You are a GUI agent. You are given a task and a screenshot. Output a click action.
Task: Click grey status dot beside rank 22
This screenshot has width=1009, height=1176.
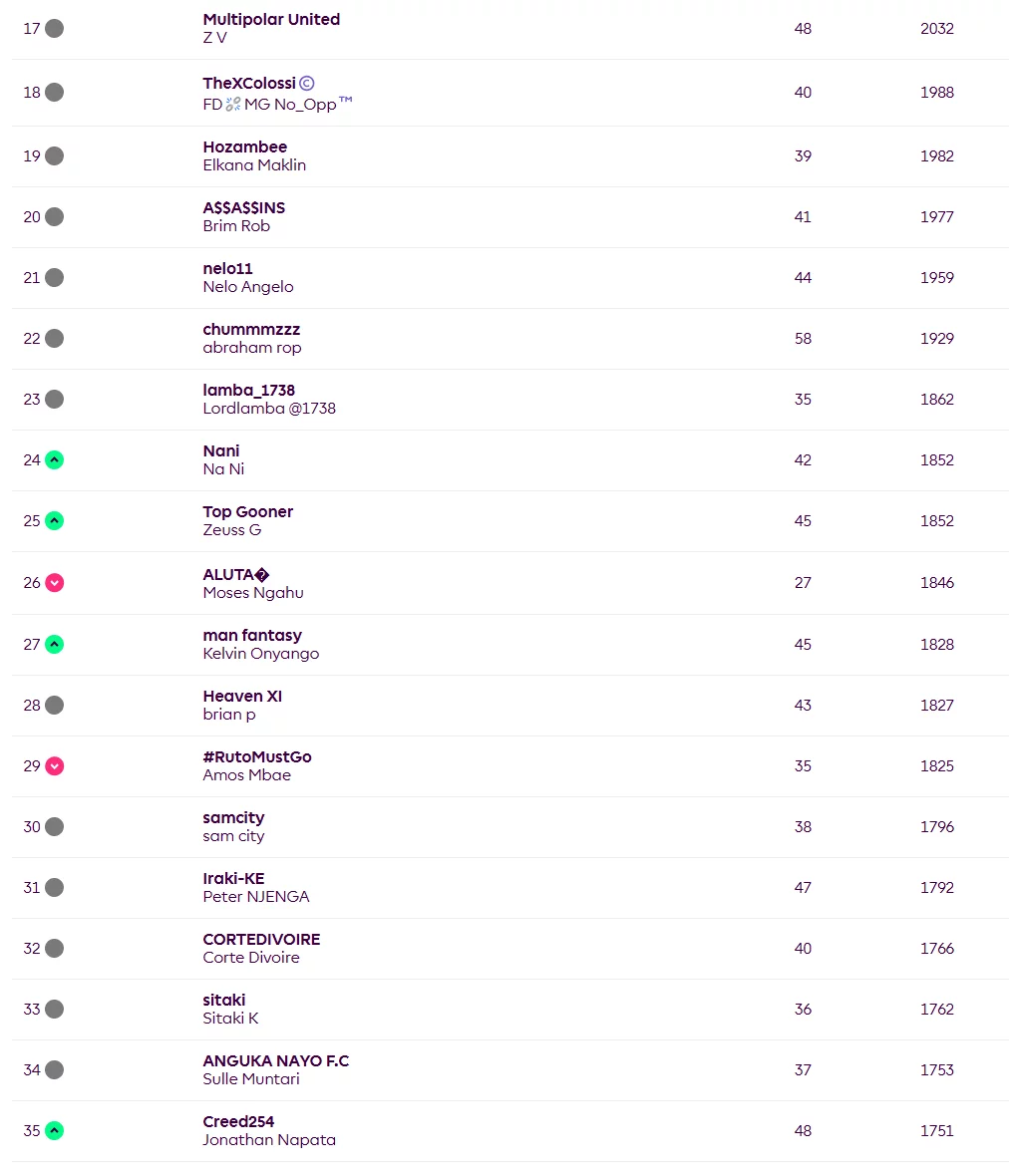pos(55,339)
